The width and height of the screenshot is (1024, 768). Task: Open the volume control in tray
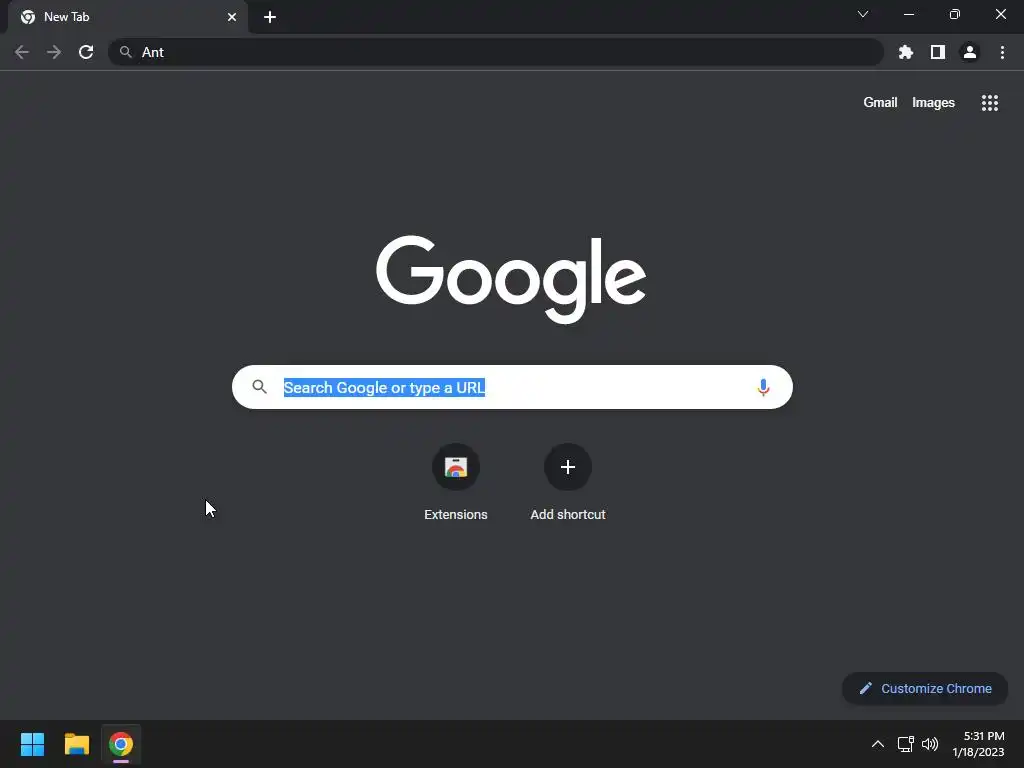[x=929, y=744]
